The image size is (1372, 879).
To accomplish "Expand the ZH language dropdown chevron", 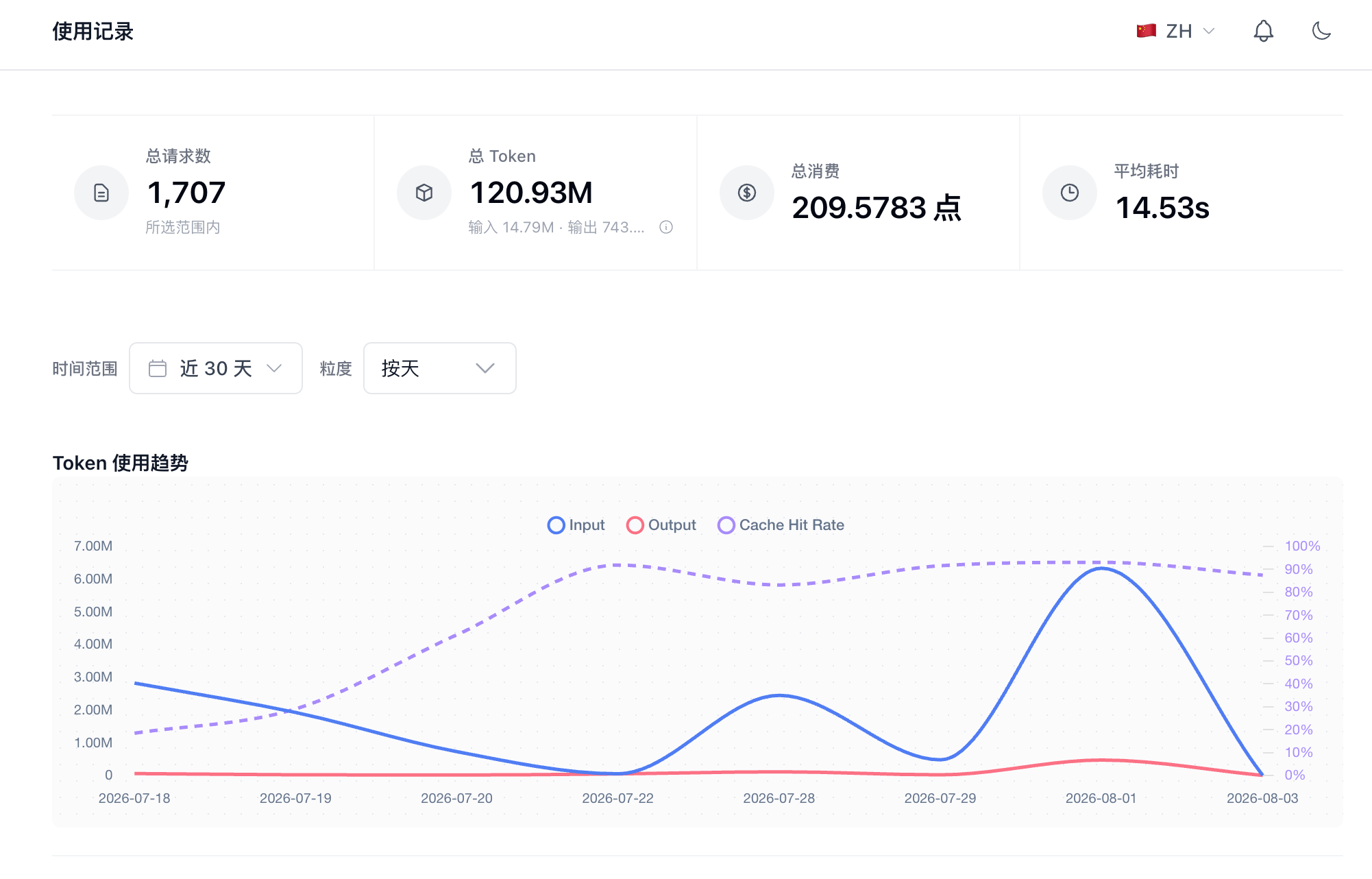I will [x=1210, y=31].
